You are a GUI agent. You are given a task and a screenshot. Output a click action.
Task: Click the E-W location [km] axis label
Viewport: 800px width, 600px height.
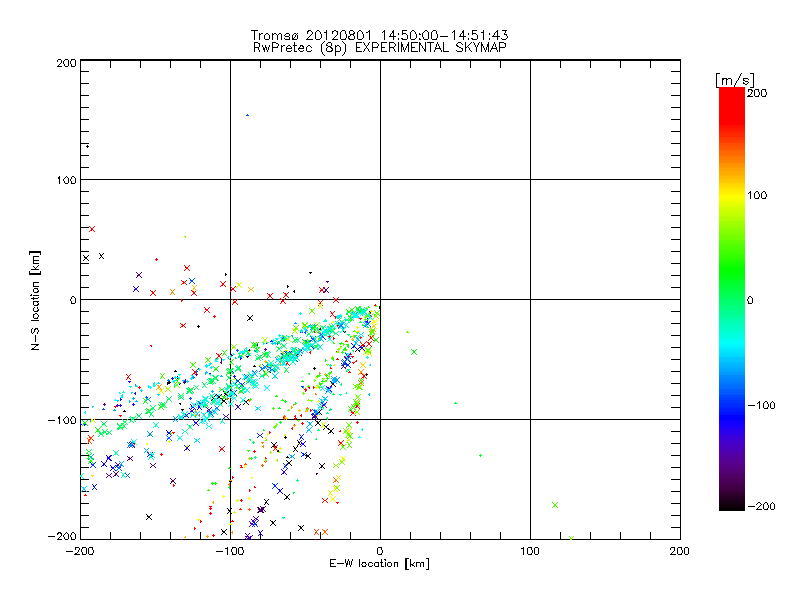click(x=379, y=564)
